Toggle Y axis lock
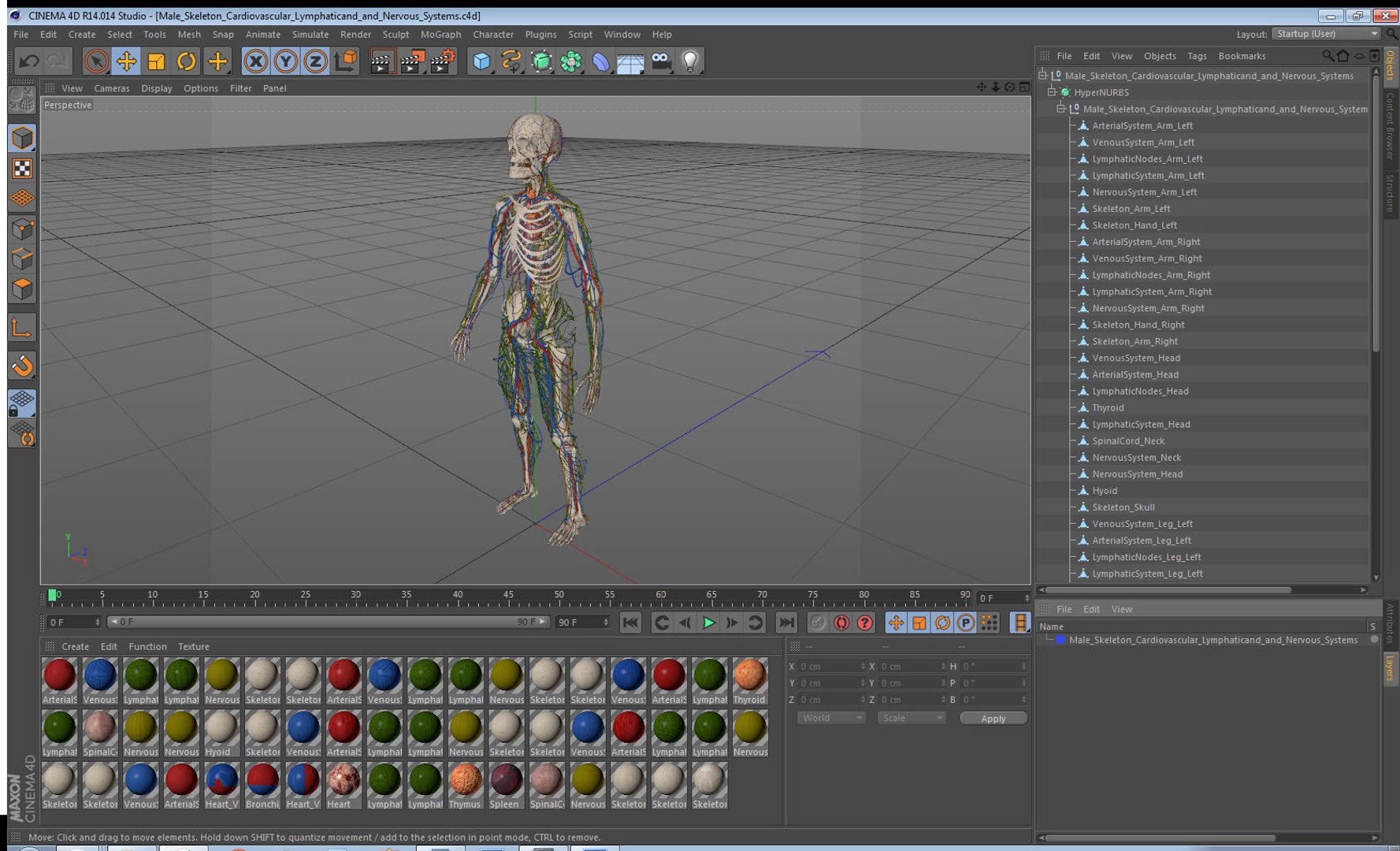This screenshot has height=851, width=1400. point(285,61)
